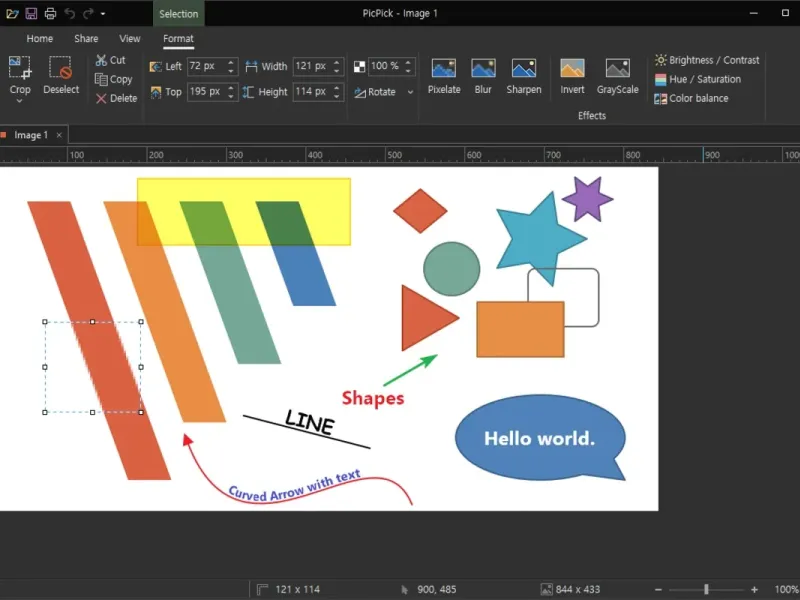
Task: Click the Pixelate effect icon
Action: coord(443,68)
